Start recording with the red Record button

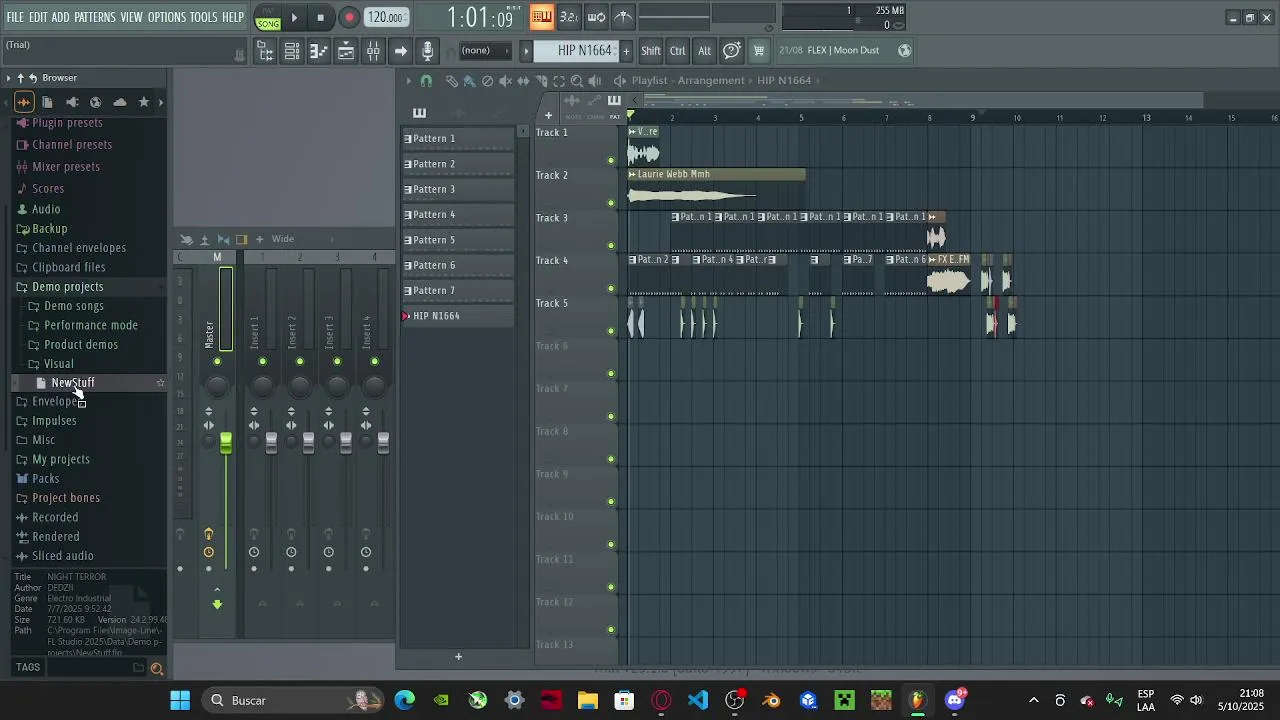point(349,17)
